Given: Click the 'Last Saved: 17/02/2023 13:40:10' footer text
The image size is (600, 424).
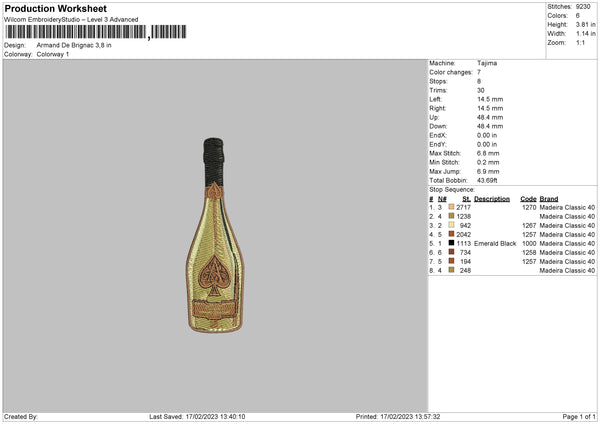Looking at the screenshot, I should pos(197,416).
